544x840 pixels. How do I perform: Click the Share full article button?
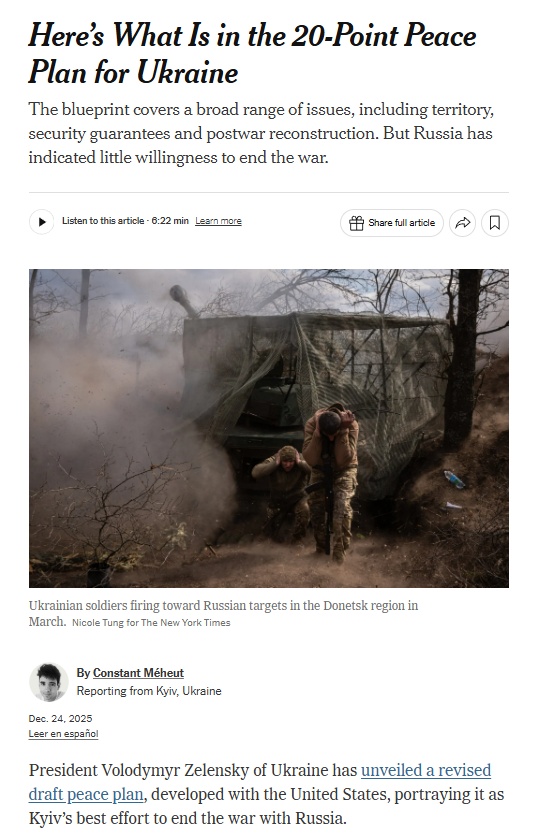pos(392,223)
